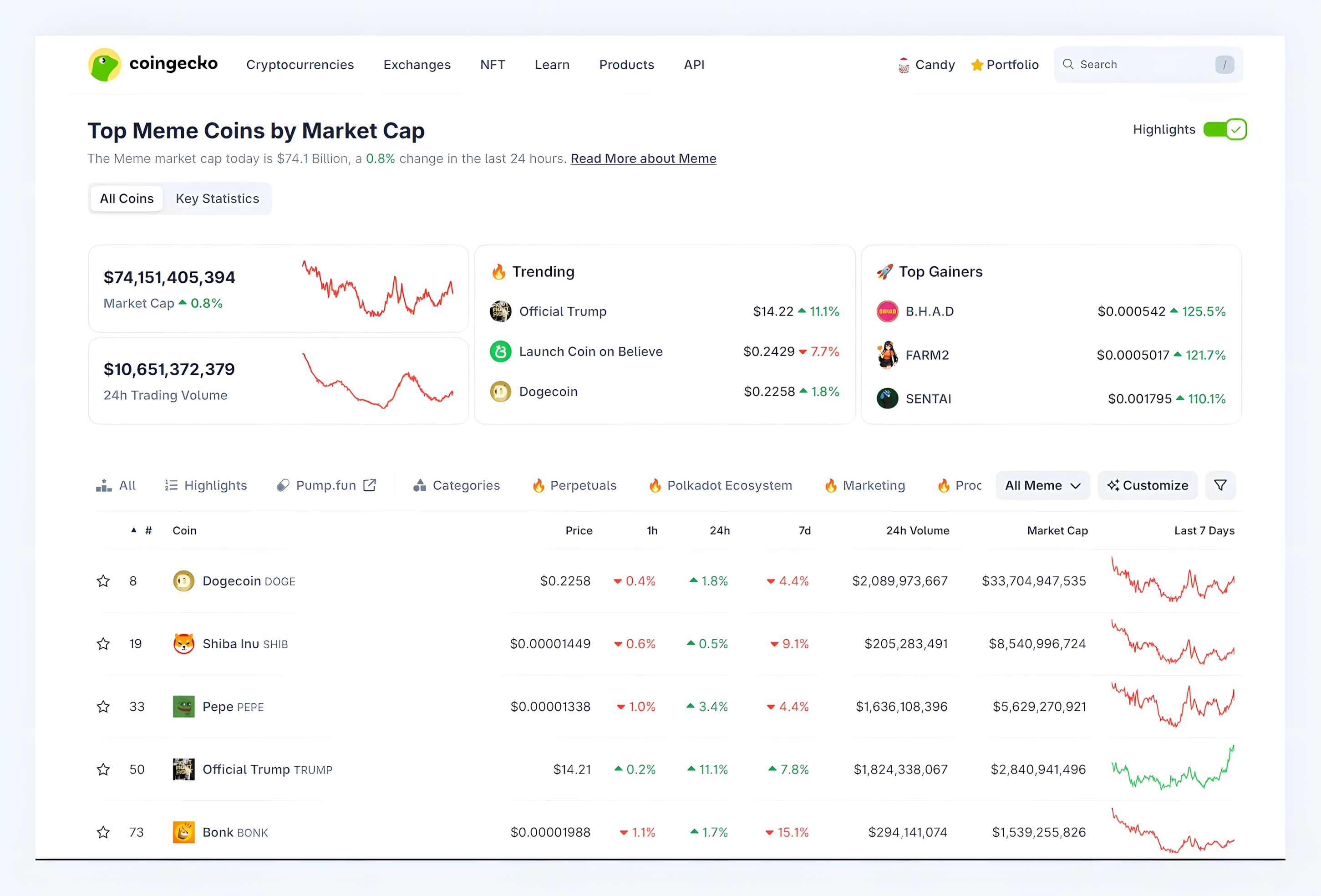The width and height of the screenshot is (1321, 896).
Task: Open the All Meme dropdown
Action: tap(1042, 485)
